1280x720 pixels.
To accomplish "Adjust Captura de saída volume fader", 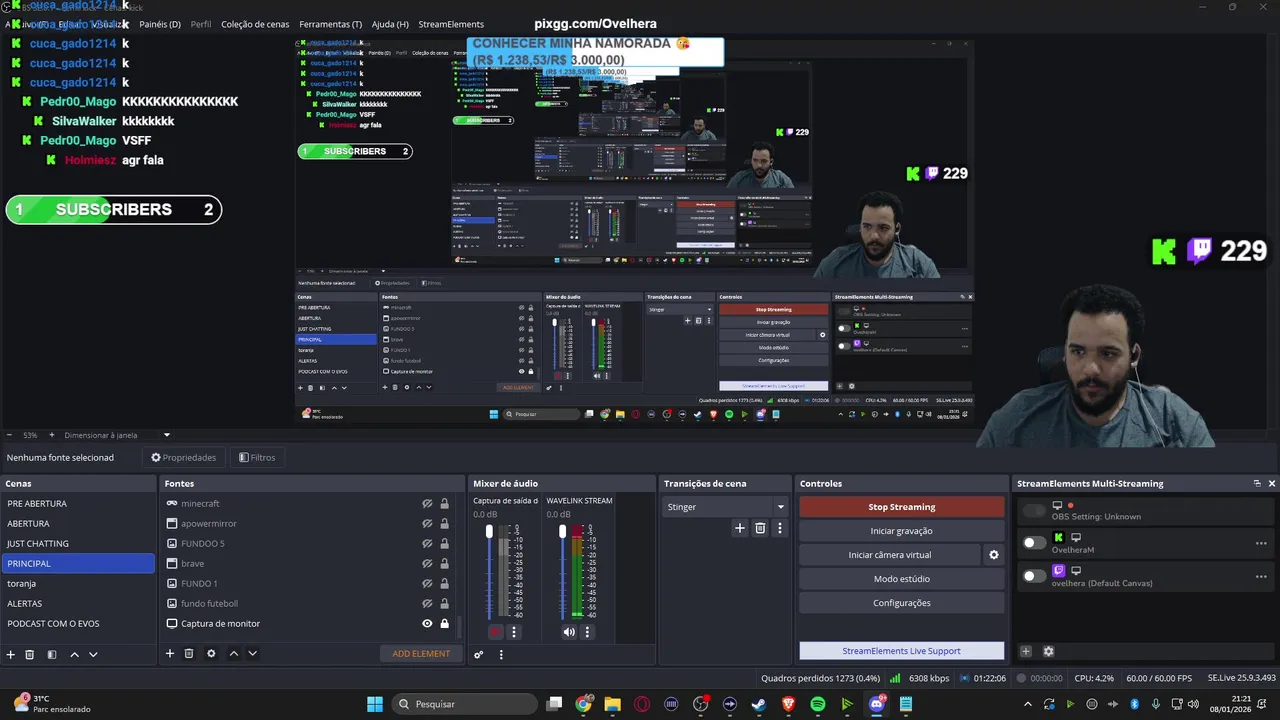I will coord(489,531).
